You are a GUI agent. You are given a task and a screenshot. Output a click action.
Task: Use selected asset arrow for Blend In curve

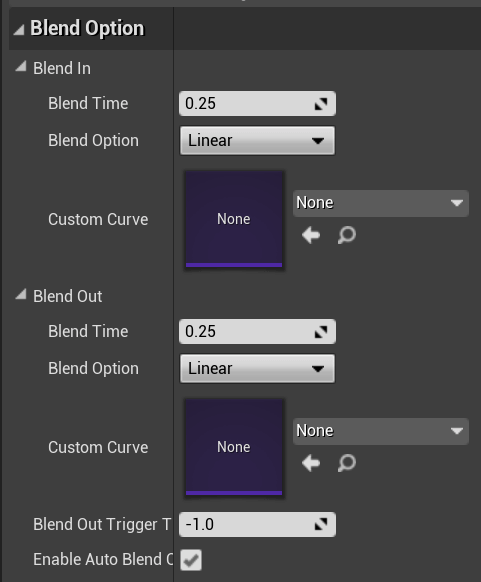(311, 235)
